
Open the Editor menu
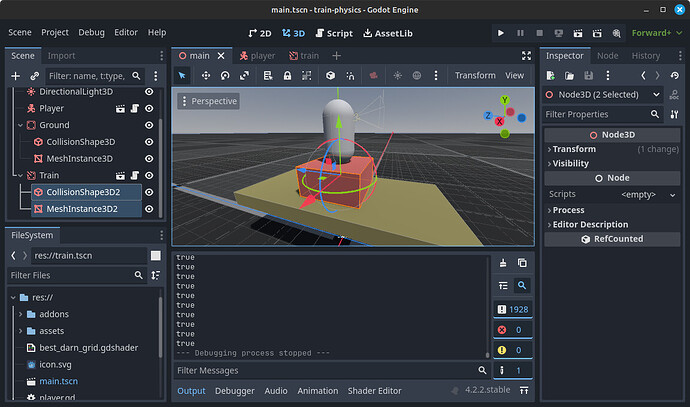(126, 32)
